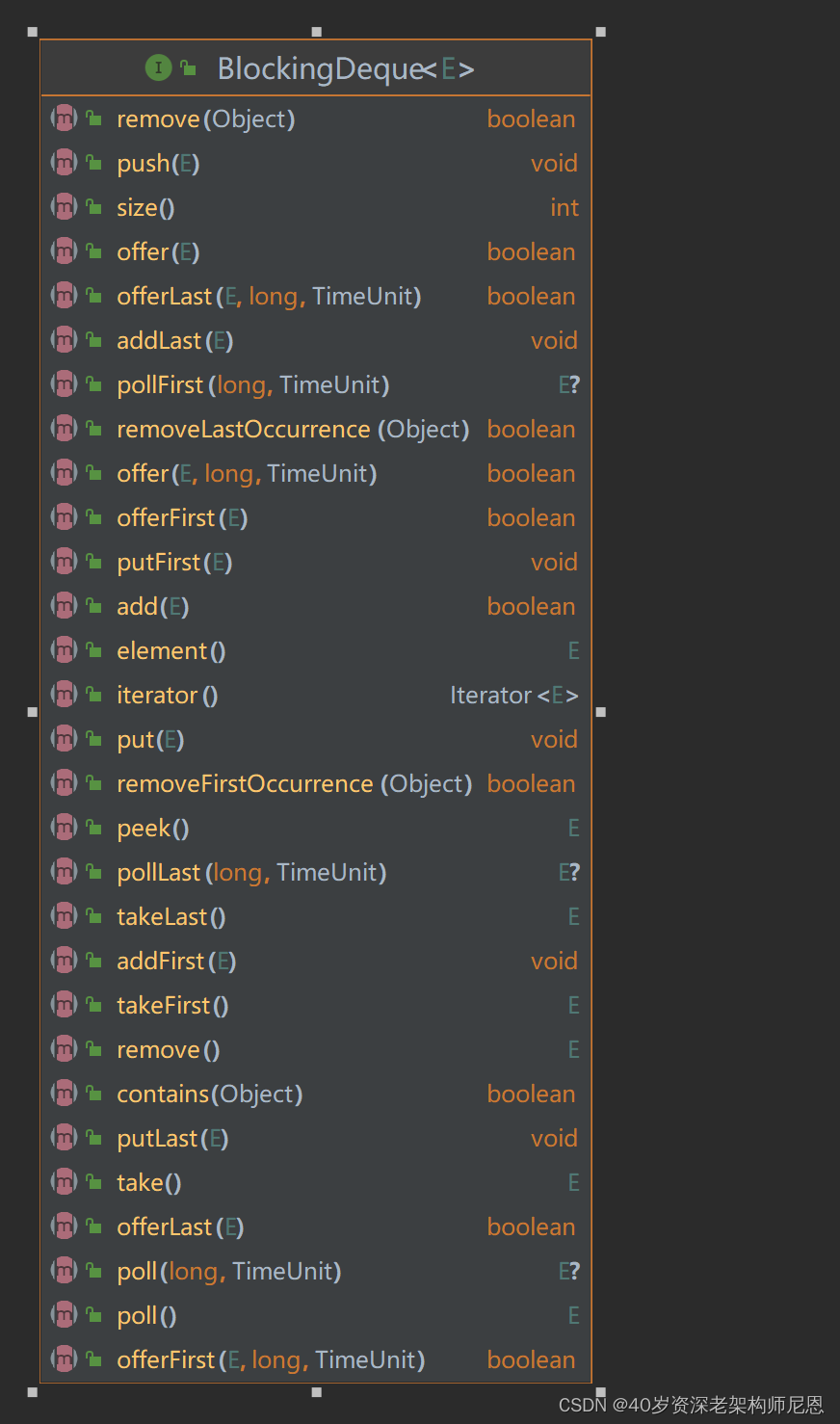The height and width of the screenshot is (1424, 840).
Task: Select the remove(Object) method row
Action: pos(316,119)
